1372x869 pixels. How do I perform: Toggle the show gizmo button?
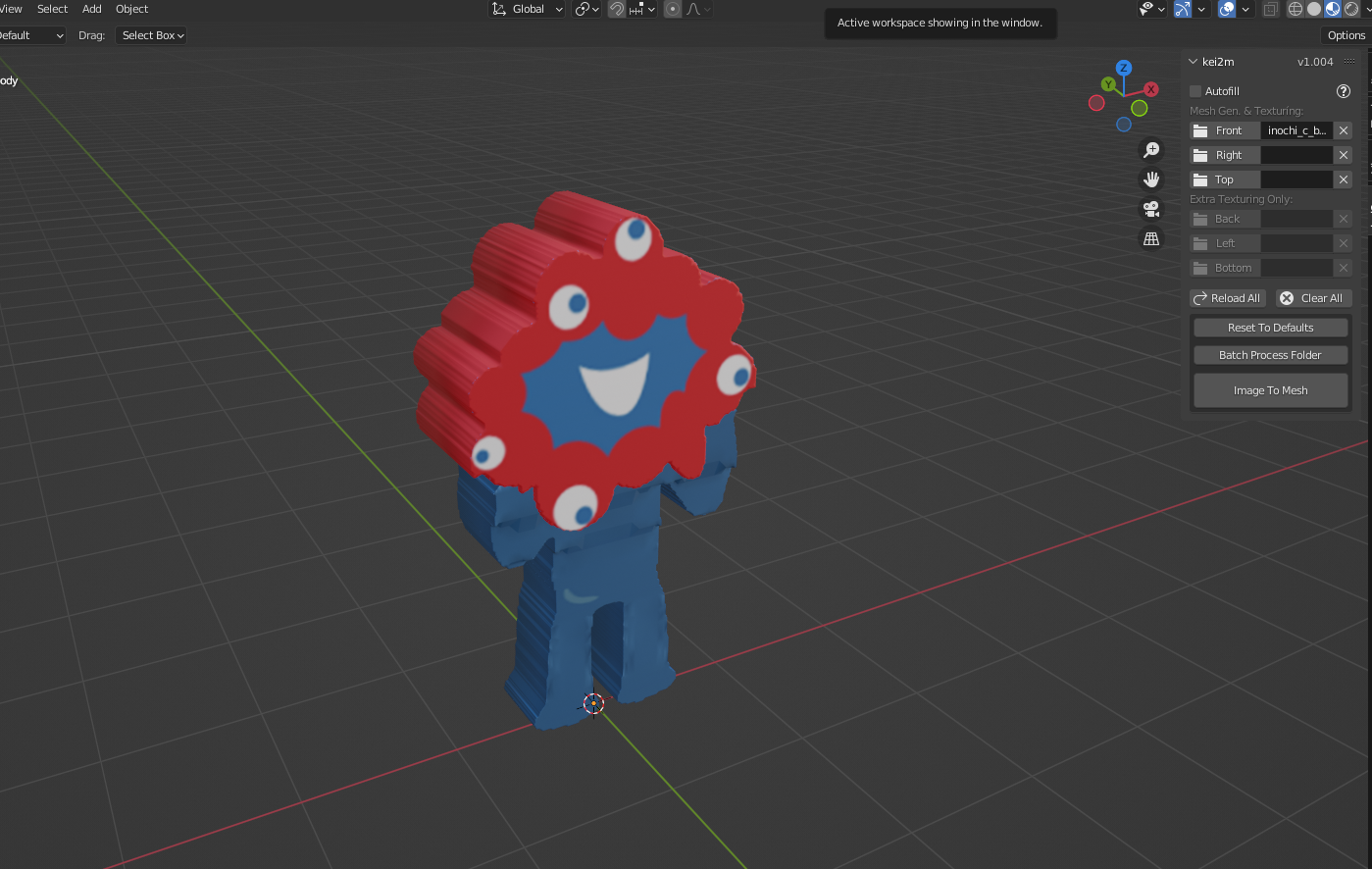tap(1183, 9)
